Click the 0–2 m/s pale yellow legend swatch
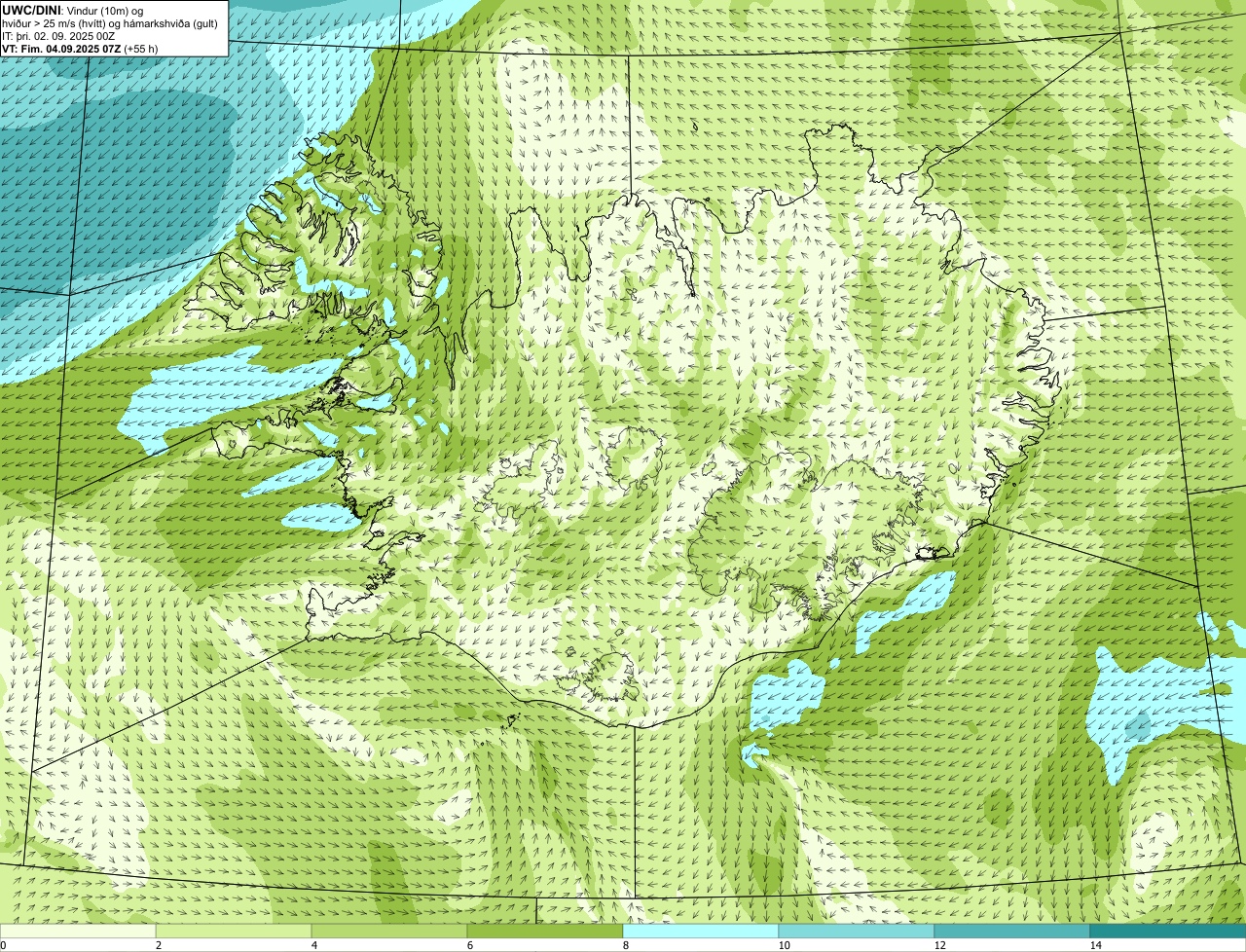The width and height of the screenshot is (1246, 952). point(78,931)
